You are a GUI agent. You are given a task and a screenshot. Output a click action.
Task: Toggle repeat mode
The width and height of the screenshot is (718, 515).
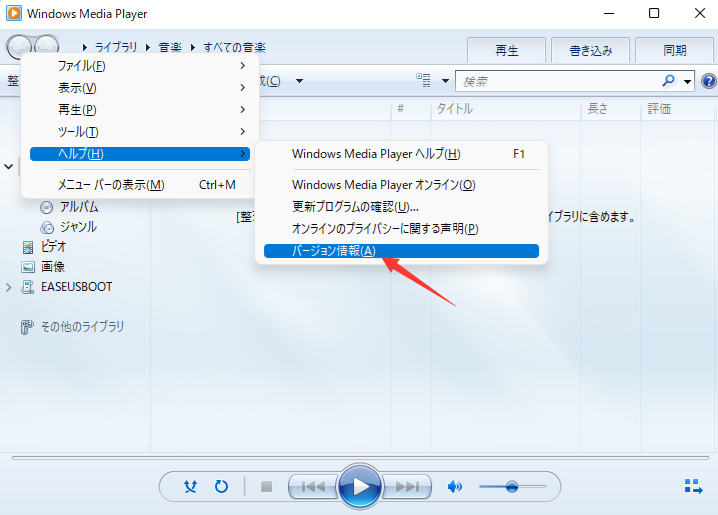[x=222, y=486]
